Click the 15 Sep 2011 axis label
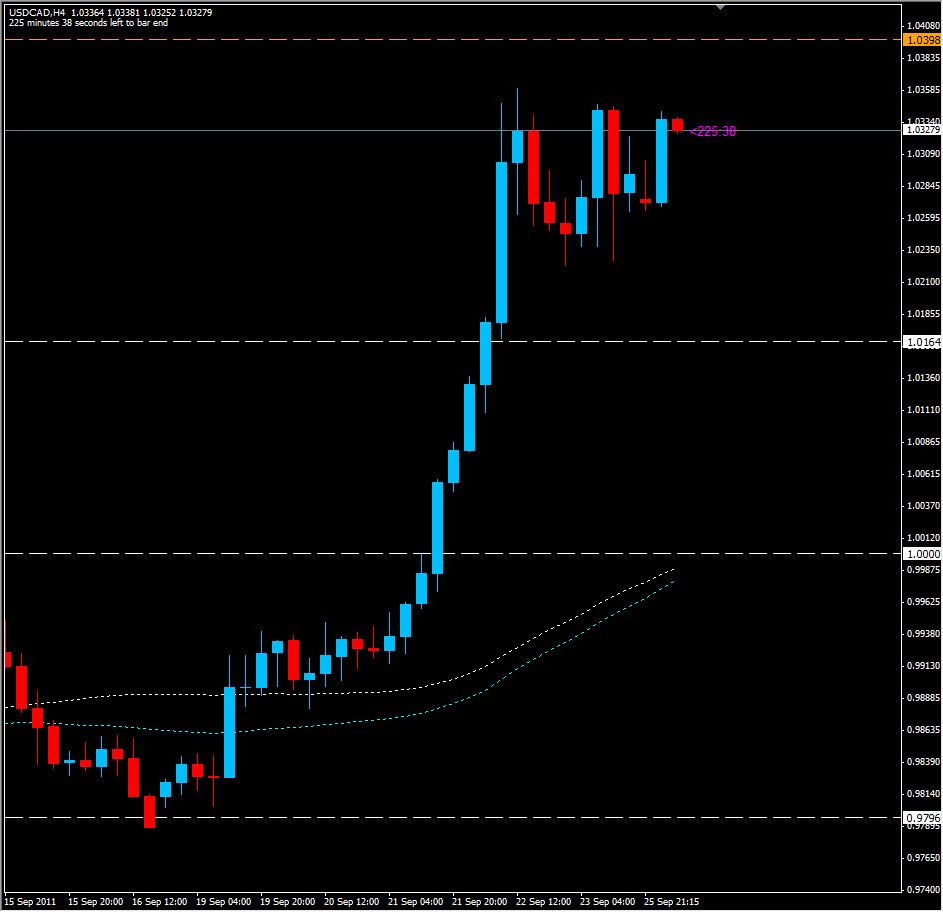This screenshot has width=943, height=912. (30, 899)
